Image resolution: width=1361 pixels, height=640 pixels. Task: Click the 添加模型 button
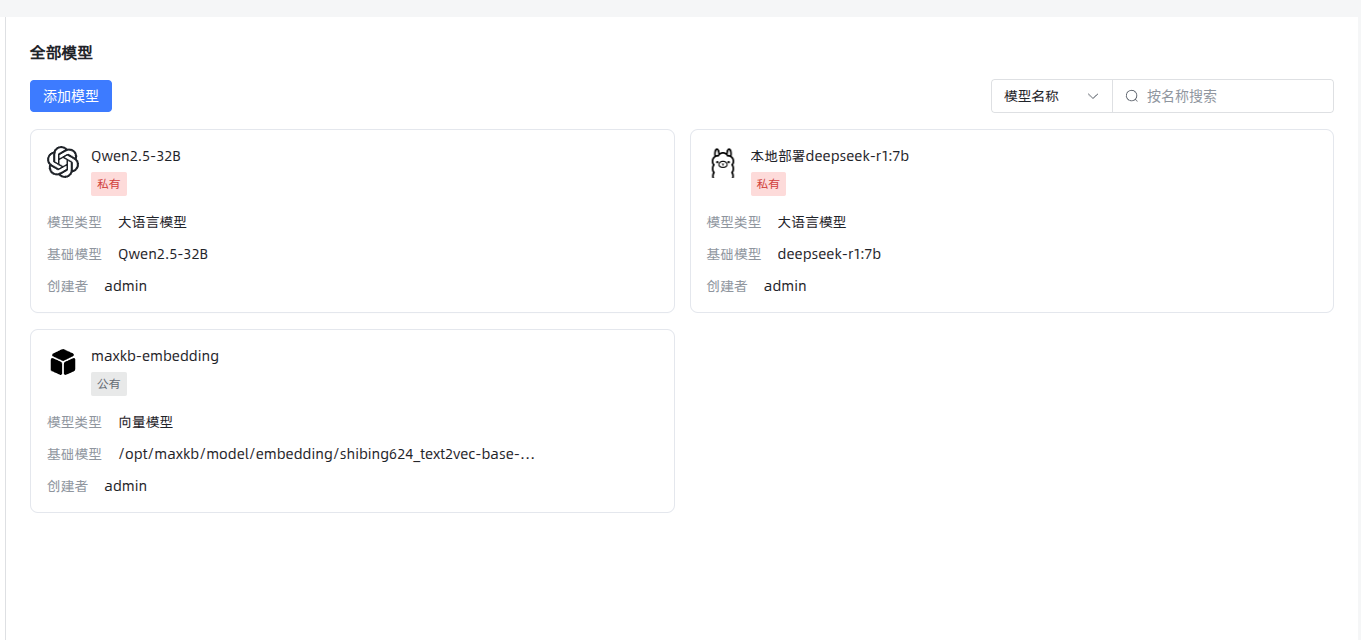coord(71,96)
